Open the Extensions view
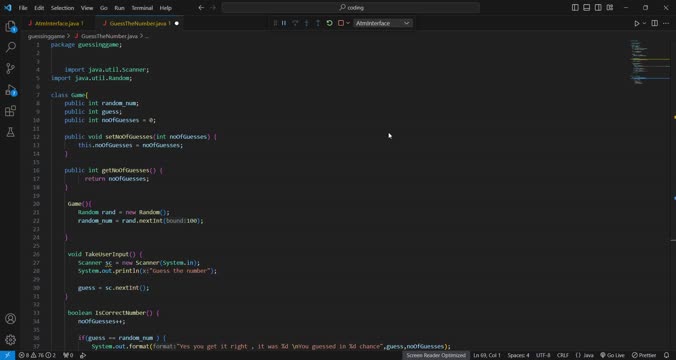This screenshot has height=360, width=676. tap(10, 111)
